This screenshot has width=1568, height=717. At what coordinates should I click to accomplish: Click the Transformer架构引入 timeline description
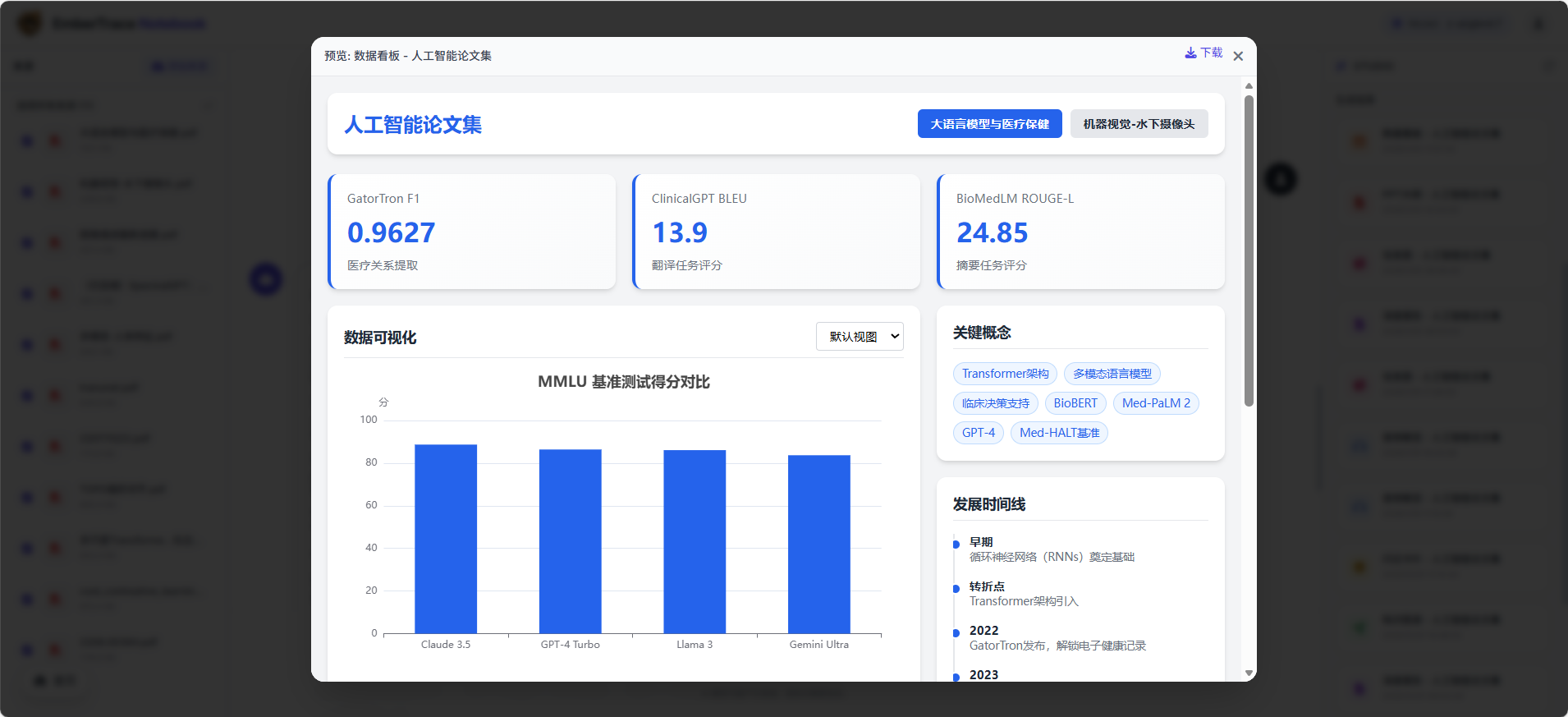point(1024,601)
